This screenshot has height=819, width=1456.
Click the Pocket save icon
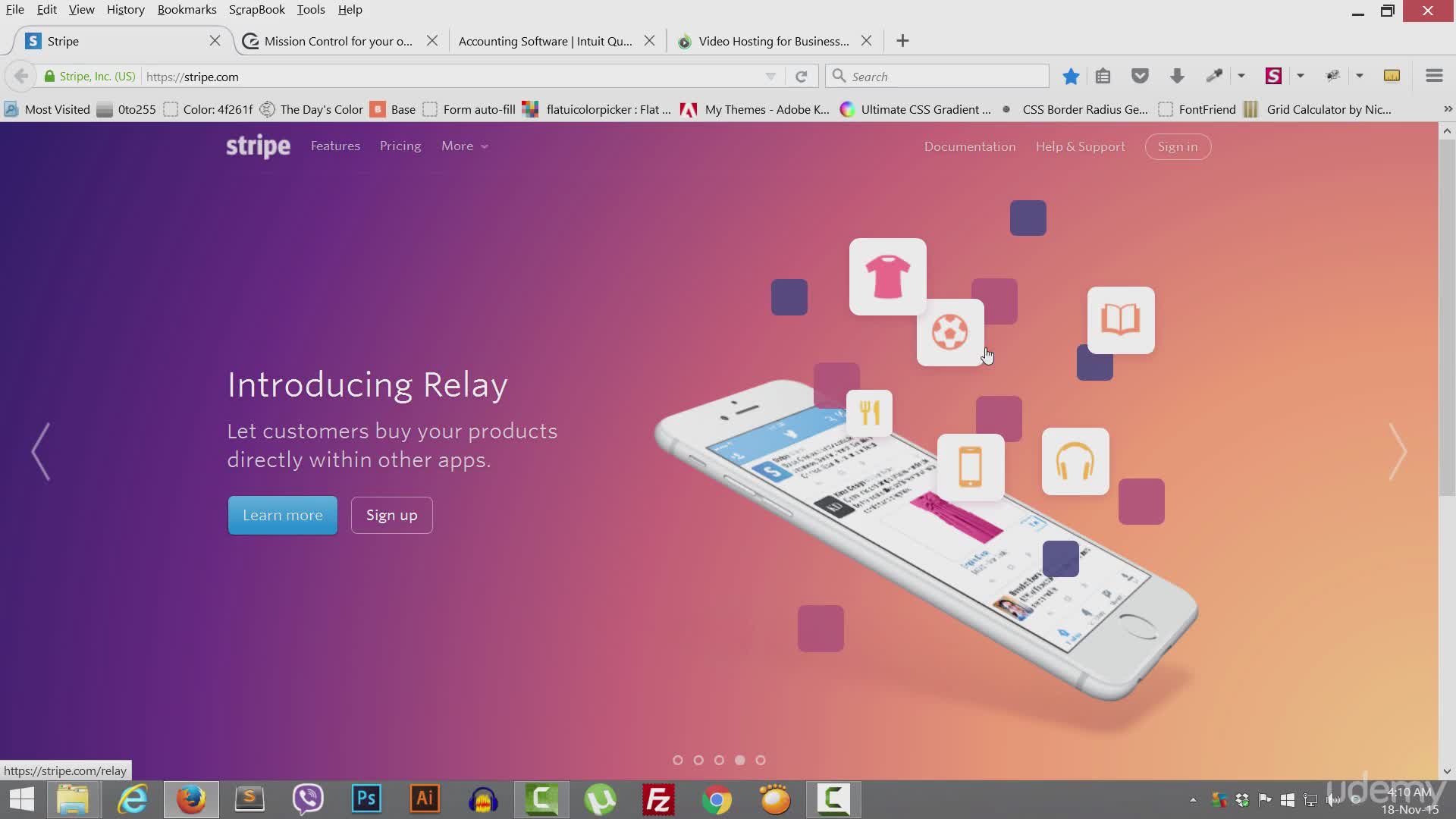1140,76
